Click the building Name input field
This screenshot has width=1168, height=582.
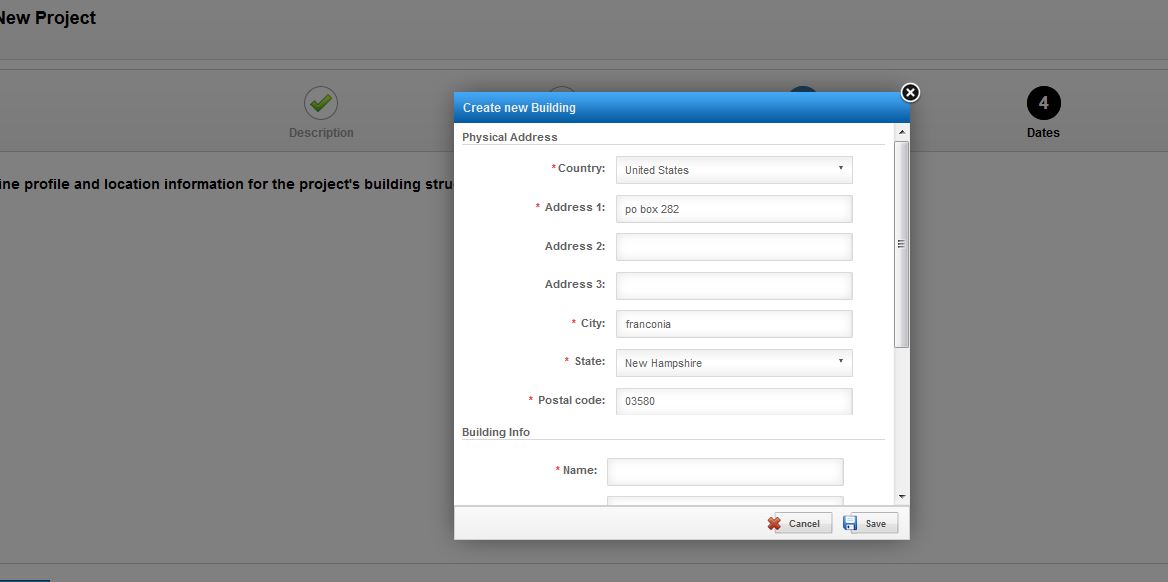[725, 472]
